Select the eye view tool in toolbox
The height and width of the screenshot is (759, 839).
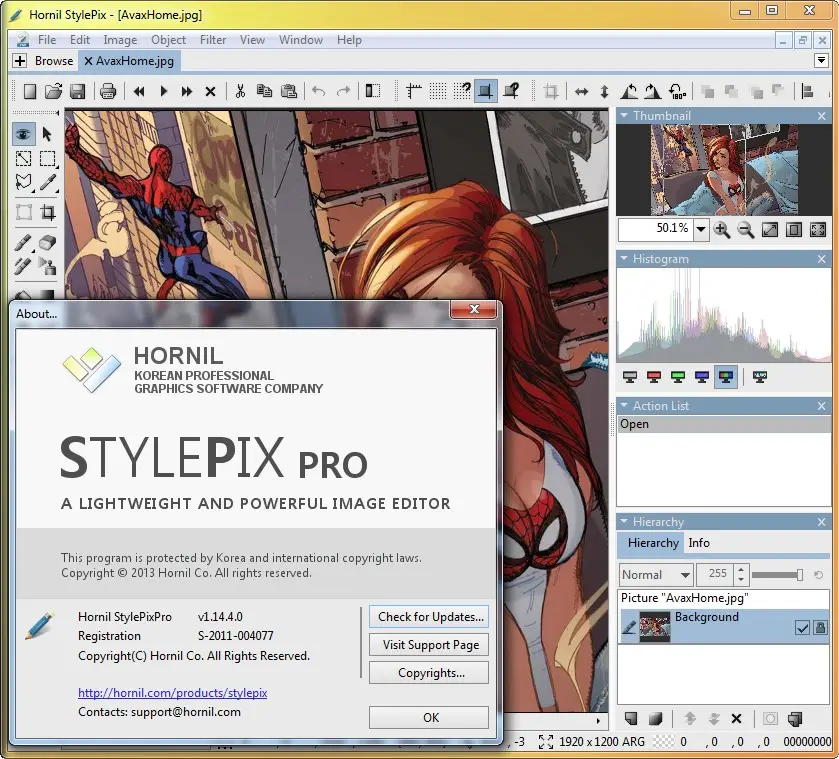(x=24, y=134)
